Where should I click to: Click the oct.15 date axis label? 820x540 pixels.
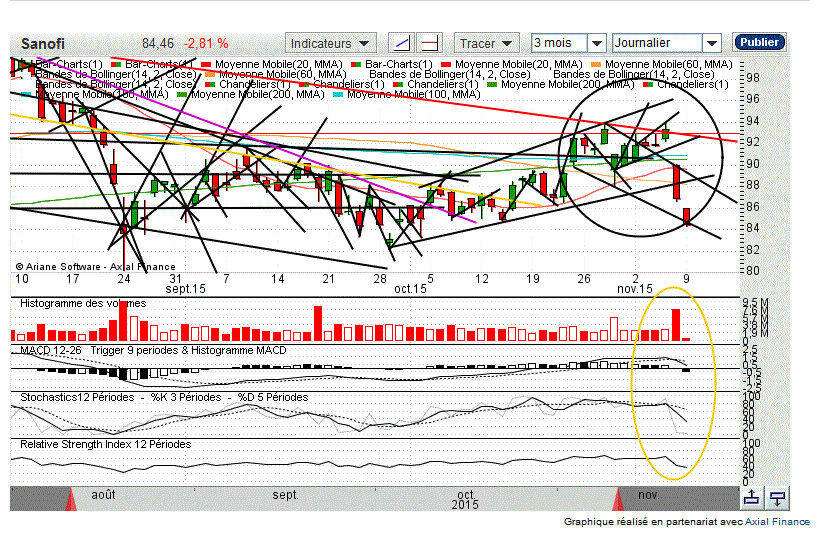pyautogui.click(x=411, y=289)
